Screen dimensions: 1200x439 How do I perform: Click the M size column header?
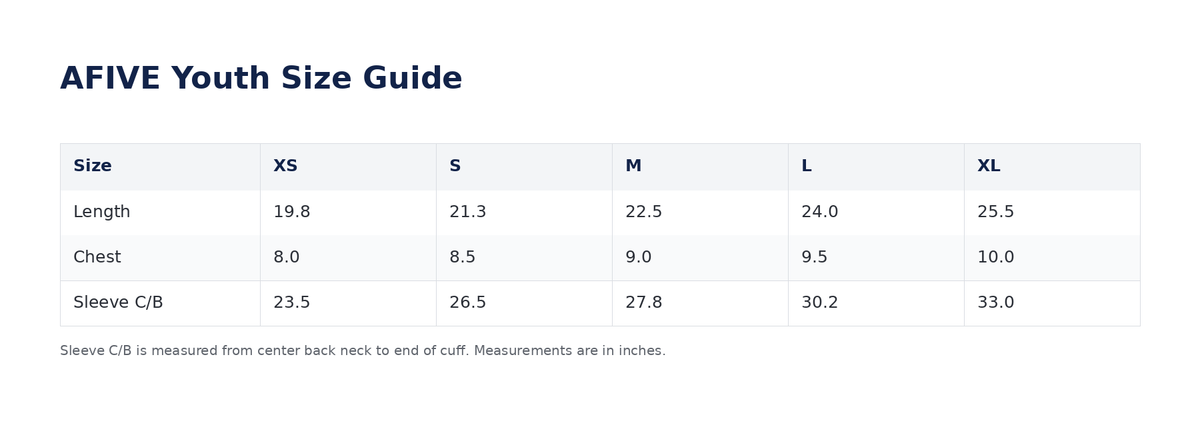pos(700,166)
